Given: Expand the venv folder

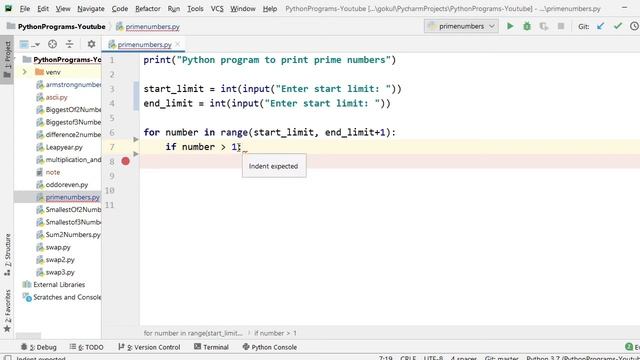Looking at the screenshot, I should coord(24,72).
